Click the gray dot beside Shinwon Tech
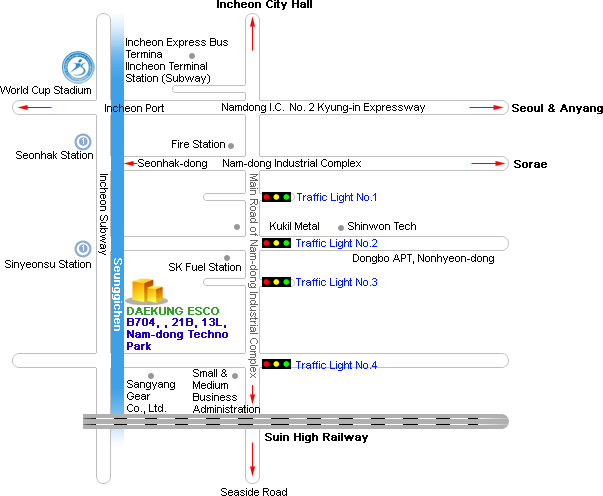The image size is (603, 496). click(x=341, y=228)
